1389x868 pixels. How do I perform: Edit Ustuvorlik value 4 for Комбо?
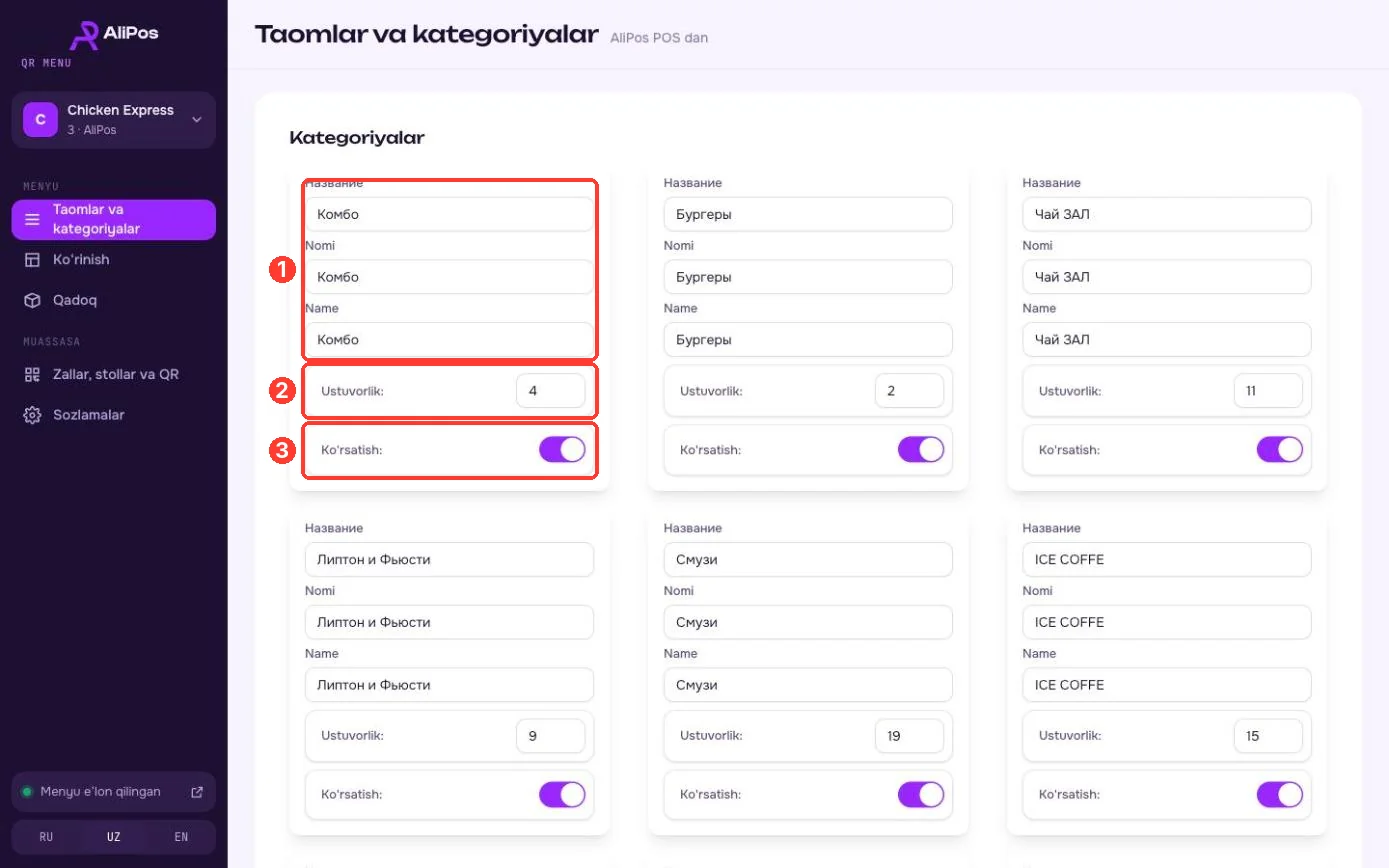[550, 391]
